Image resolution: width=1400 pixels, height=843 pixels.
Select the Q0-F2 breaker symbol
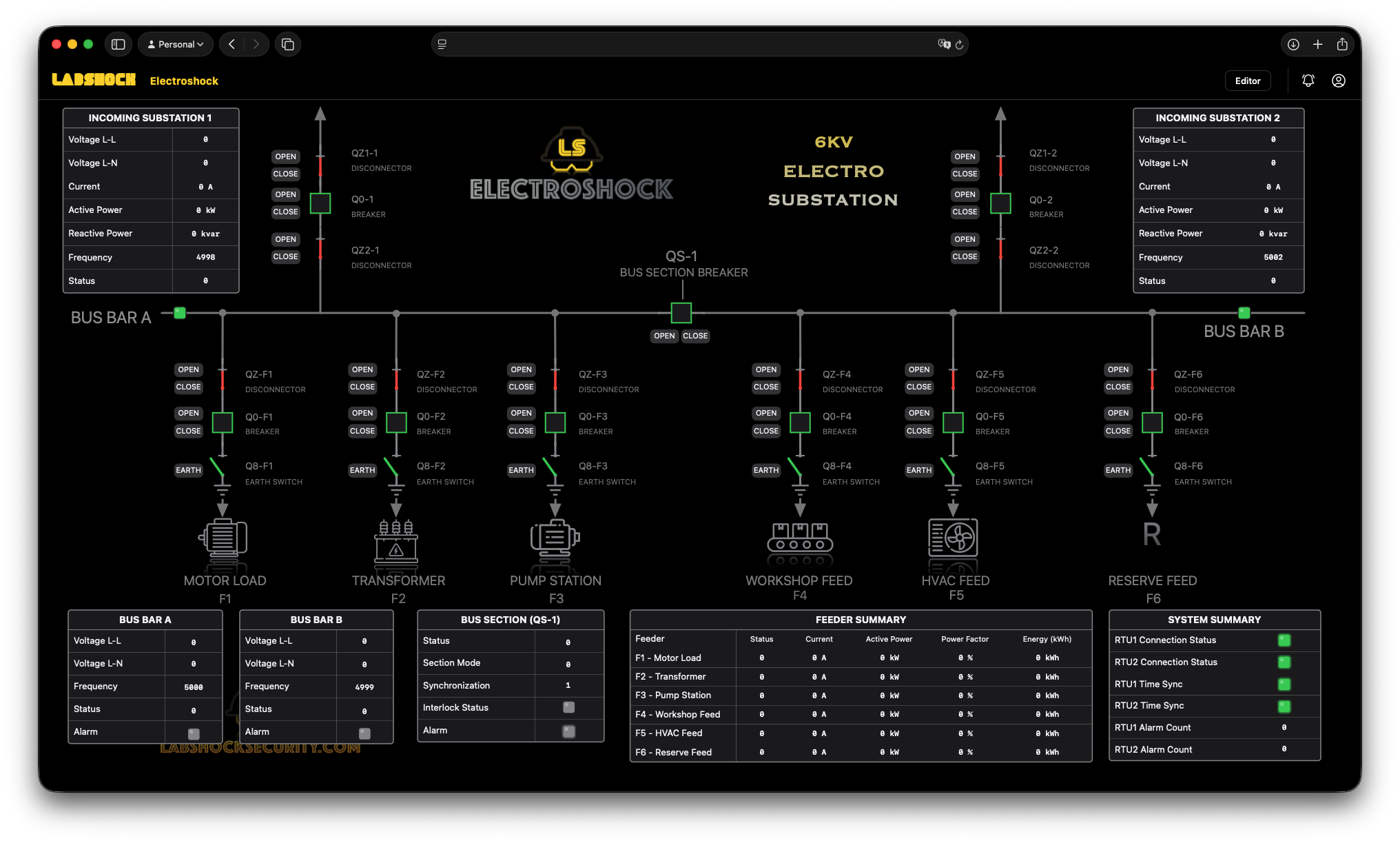396,422
